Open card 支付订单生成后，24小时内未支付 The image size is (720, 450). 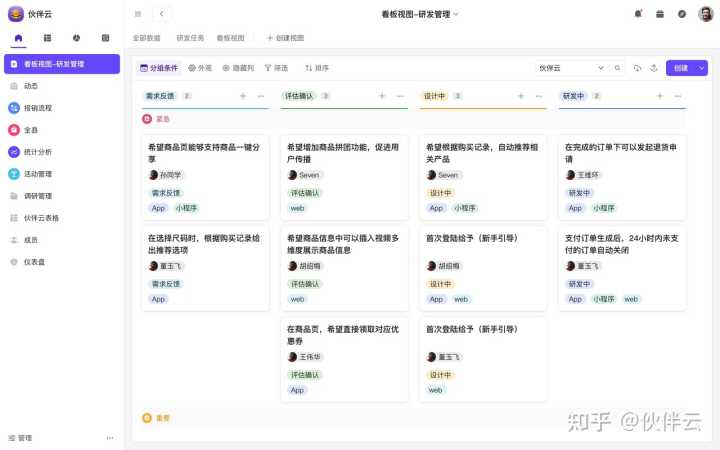[x=622, y=268]
